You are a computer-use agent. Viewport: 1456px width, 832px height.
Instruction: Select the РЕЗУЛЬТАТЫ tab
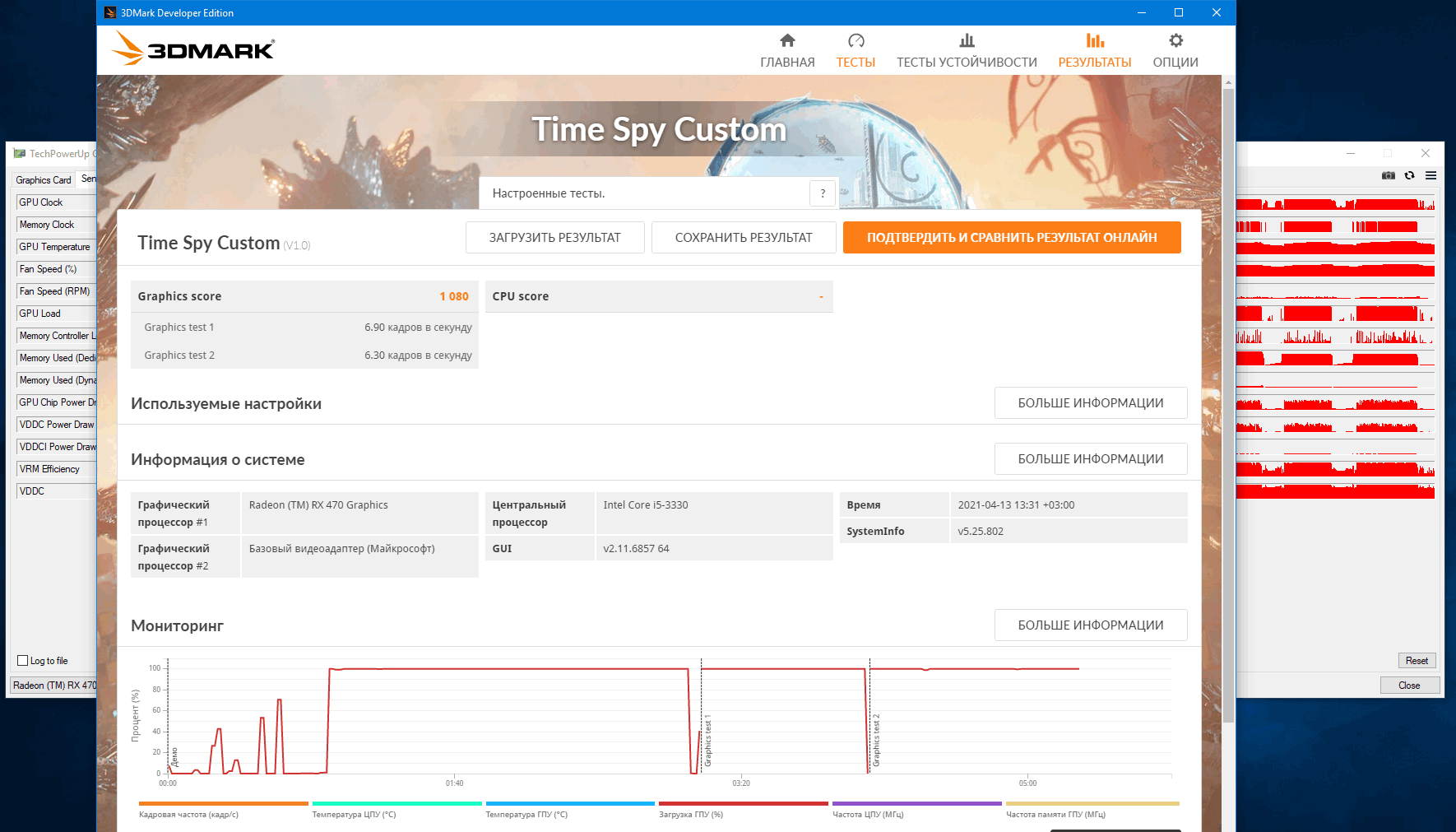(x=1095, y=51)
